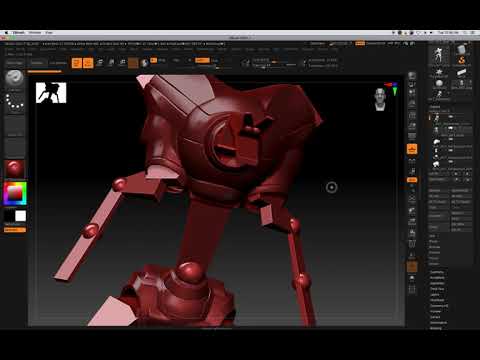Click the BPR render icon on right shelf

(412, 76)
